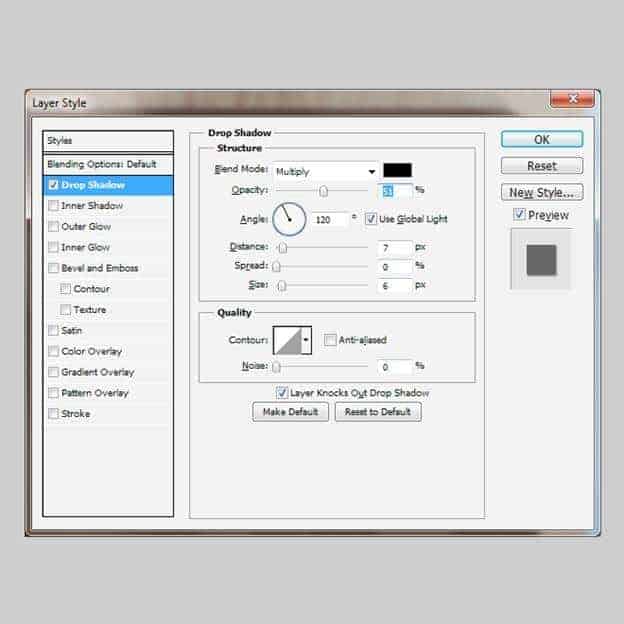Enable the Inner Shadow checkbox

(53, 206)
